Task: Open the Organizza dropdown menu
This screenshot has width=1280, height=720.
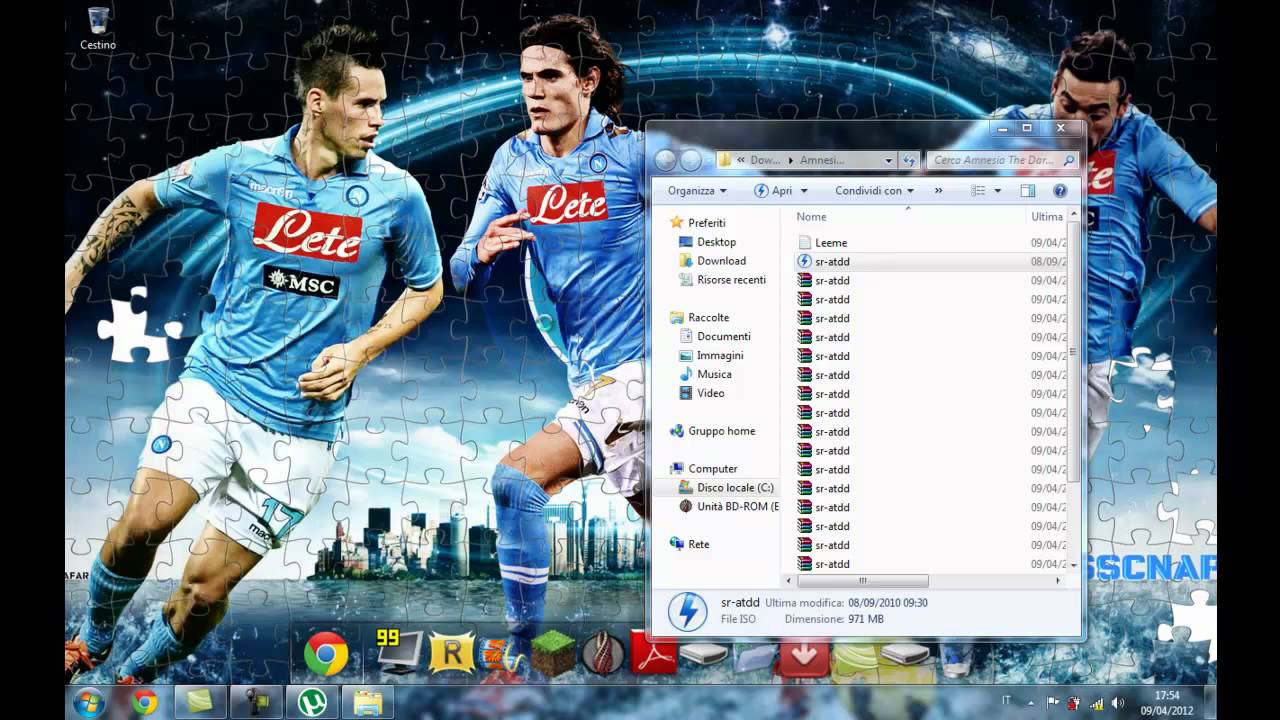Action: 697,190
